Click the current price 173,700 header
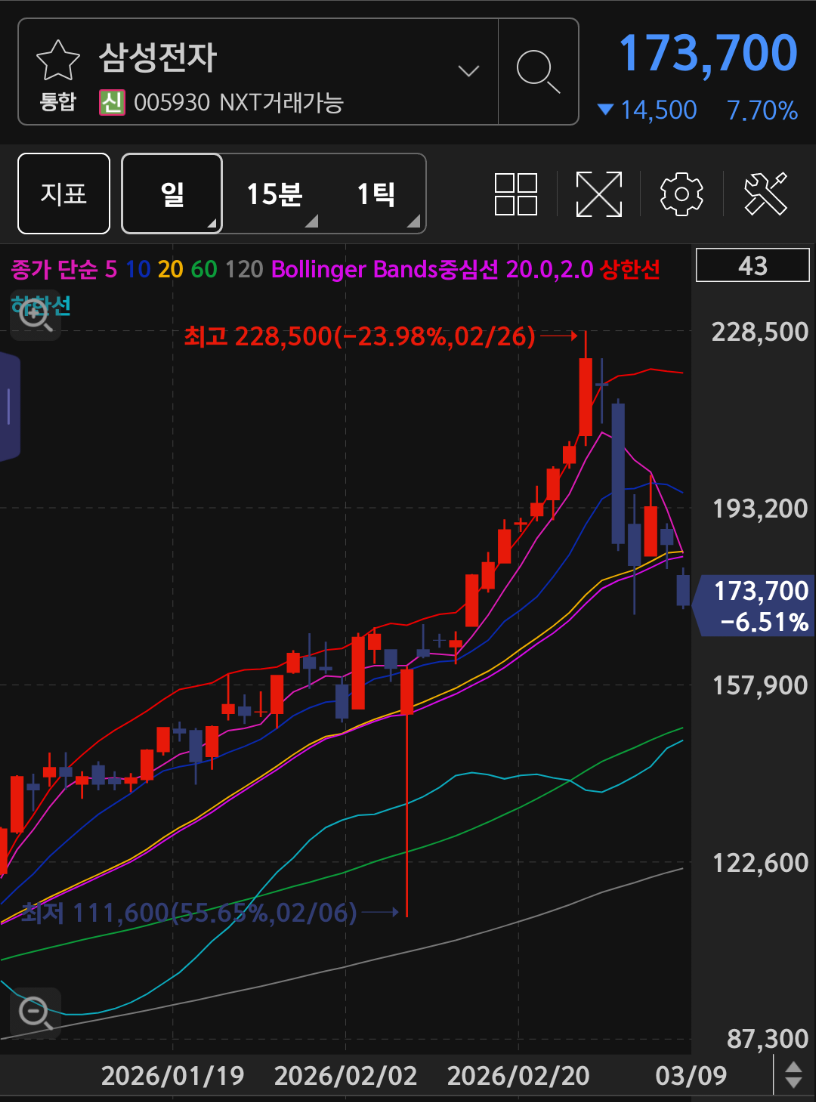This screenshot has width=816, height=1102. tap(708, 53)
